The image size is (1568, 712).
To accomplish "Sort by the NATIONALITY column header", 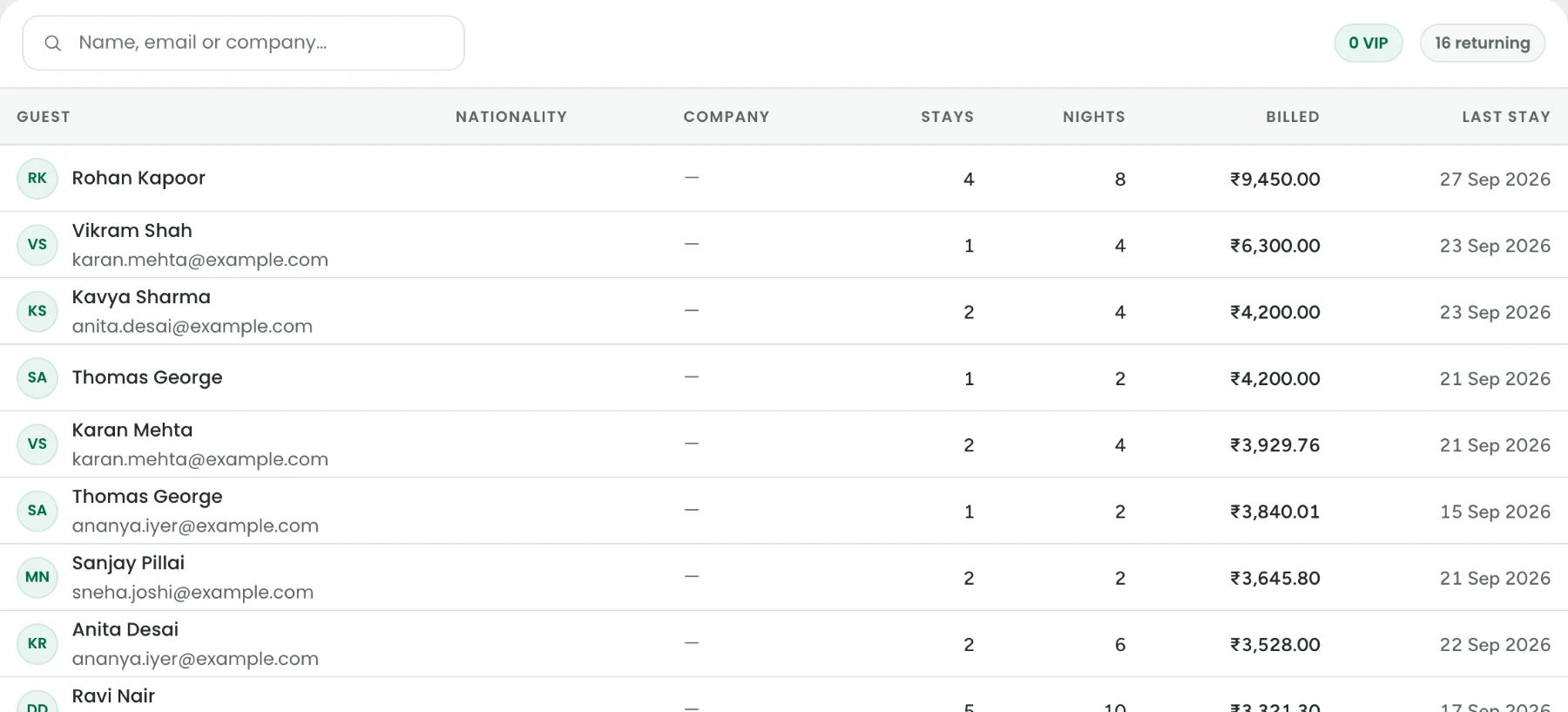I will pos(511,117).
